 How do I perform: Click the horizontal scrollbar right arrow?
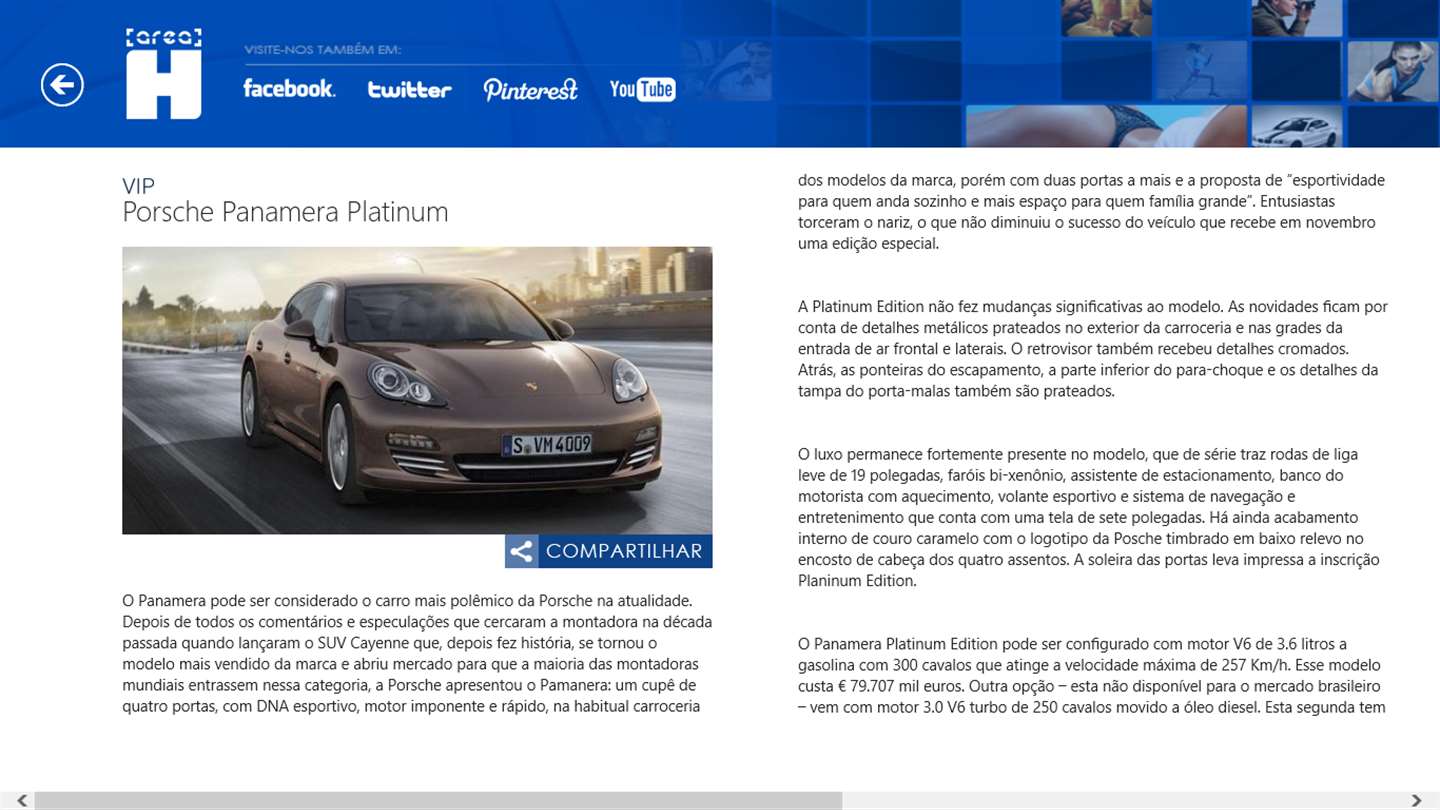1417,800
